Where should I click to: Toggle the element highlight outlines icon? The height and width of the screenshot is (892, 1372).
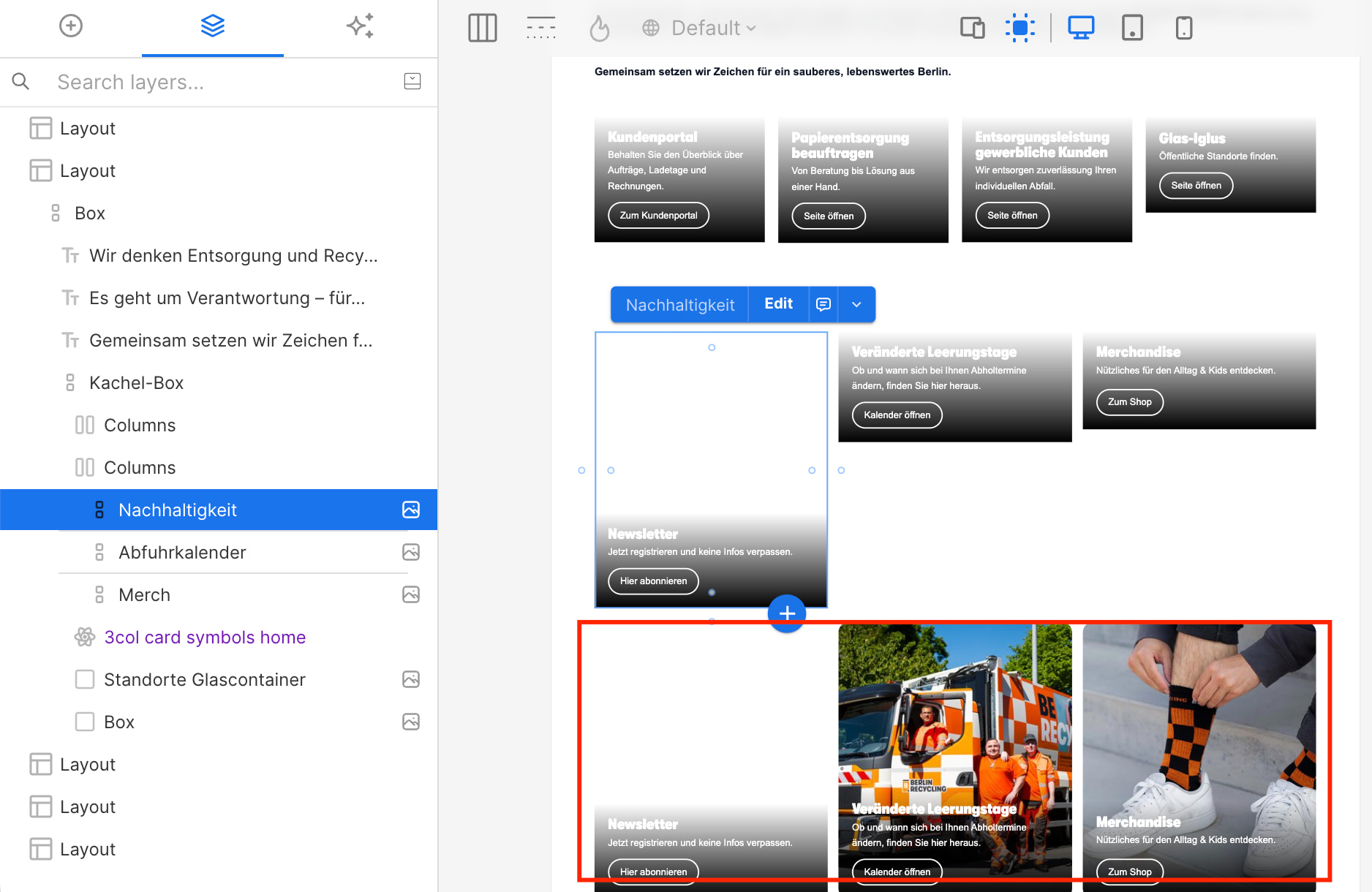coord(1020,28)
